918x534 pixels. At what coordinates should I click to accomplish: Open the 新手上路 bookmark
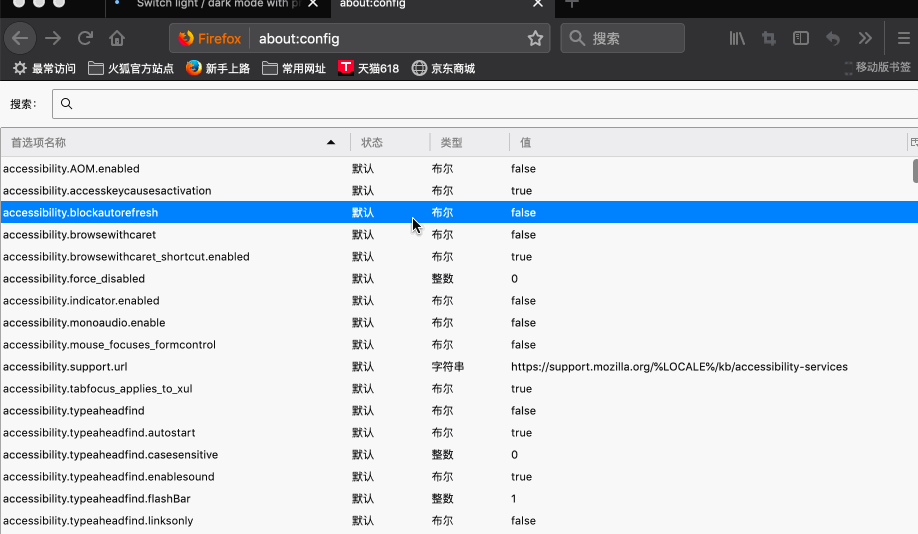(x=218, y=69)
